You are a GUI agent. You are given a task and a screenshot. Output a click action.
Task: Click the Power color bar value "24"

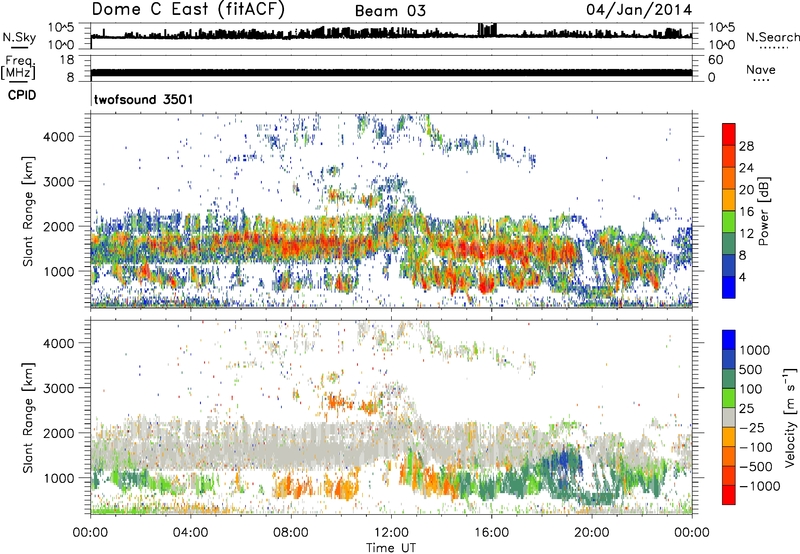[746, 168]
